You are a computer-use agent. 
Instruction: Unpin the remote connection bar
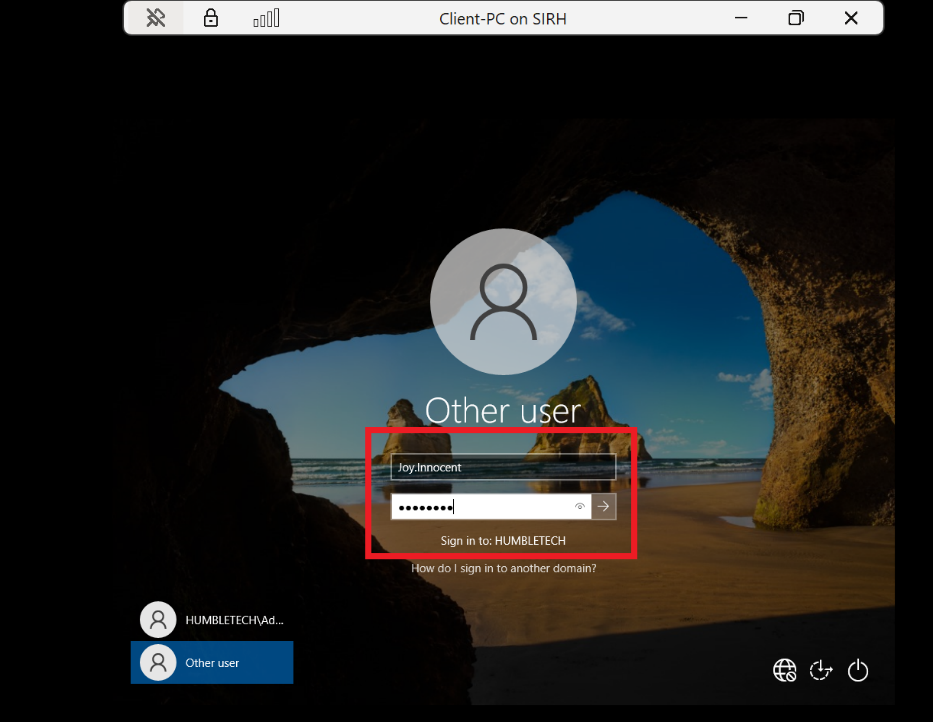click(155, 18)
